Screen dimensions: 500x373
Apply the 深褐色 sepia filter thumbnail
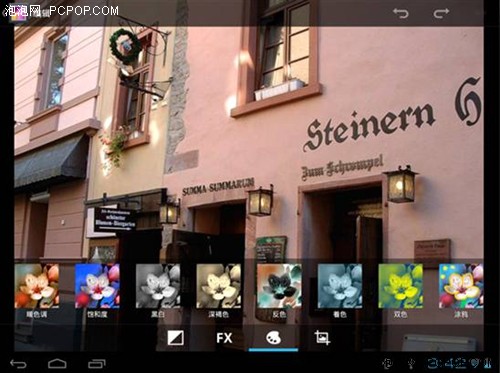pos(219,286)
